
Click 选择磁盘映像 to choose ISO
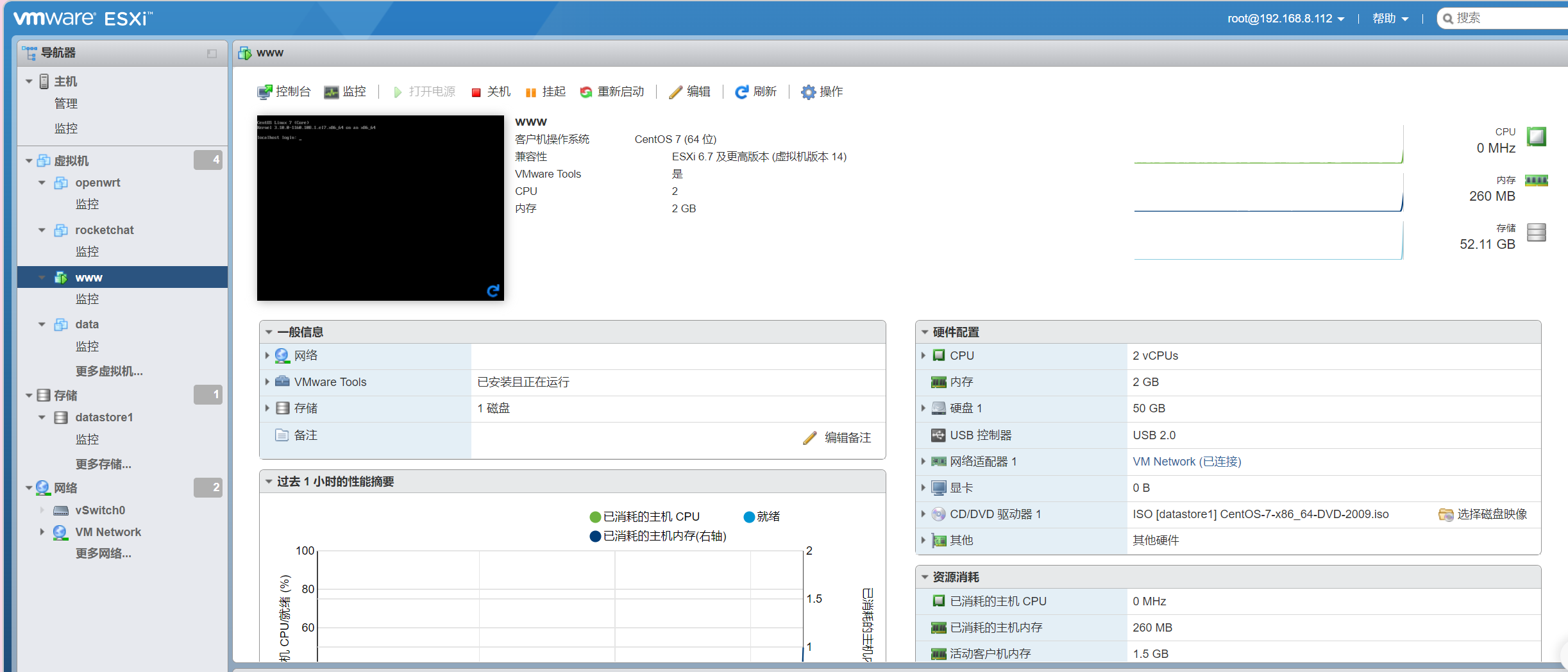[1483, 514]
